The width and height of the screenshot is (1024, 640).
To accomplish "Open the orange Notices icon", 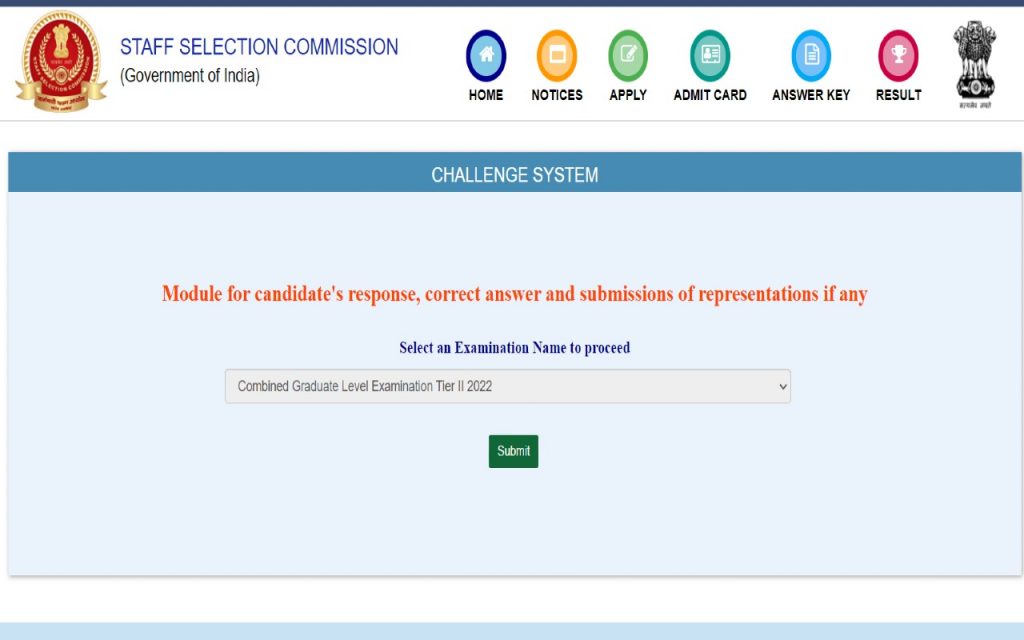I will coord(557,55).
